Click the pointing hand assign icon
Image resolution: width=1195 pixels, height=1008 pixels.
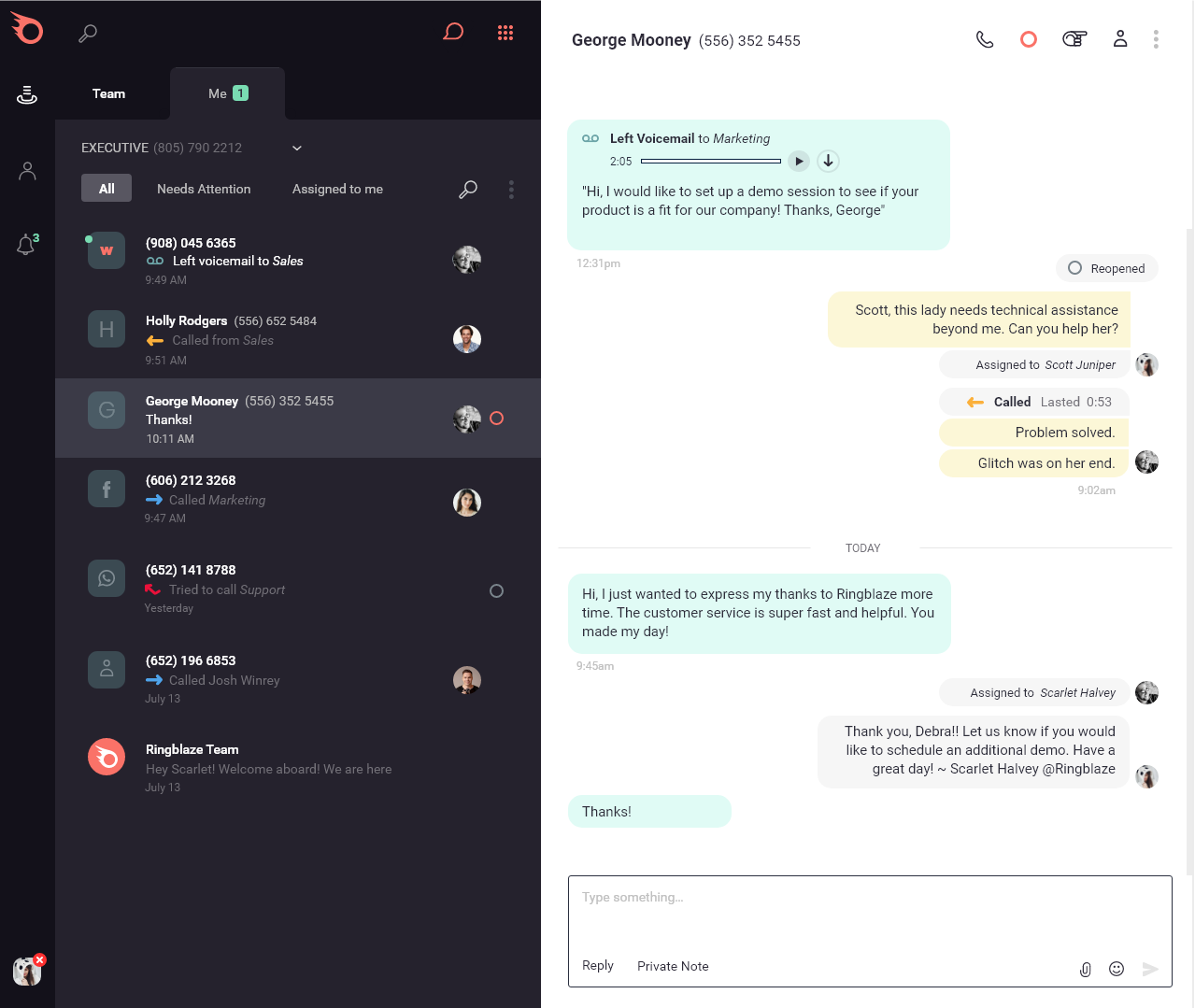1074,39
